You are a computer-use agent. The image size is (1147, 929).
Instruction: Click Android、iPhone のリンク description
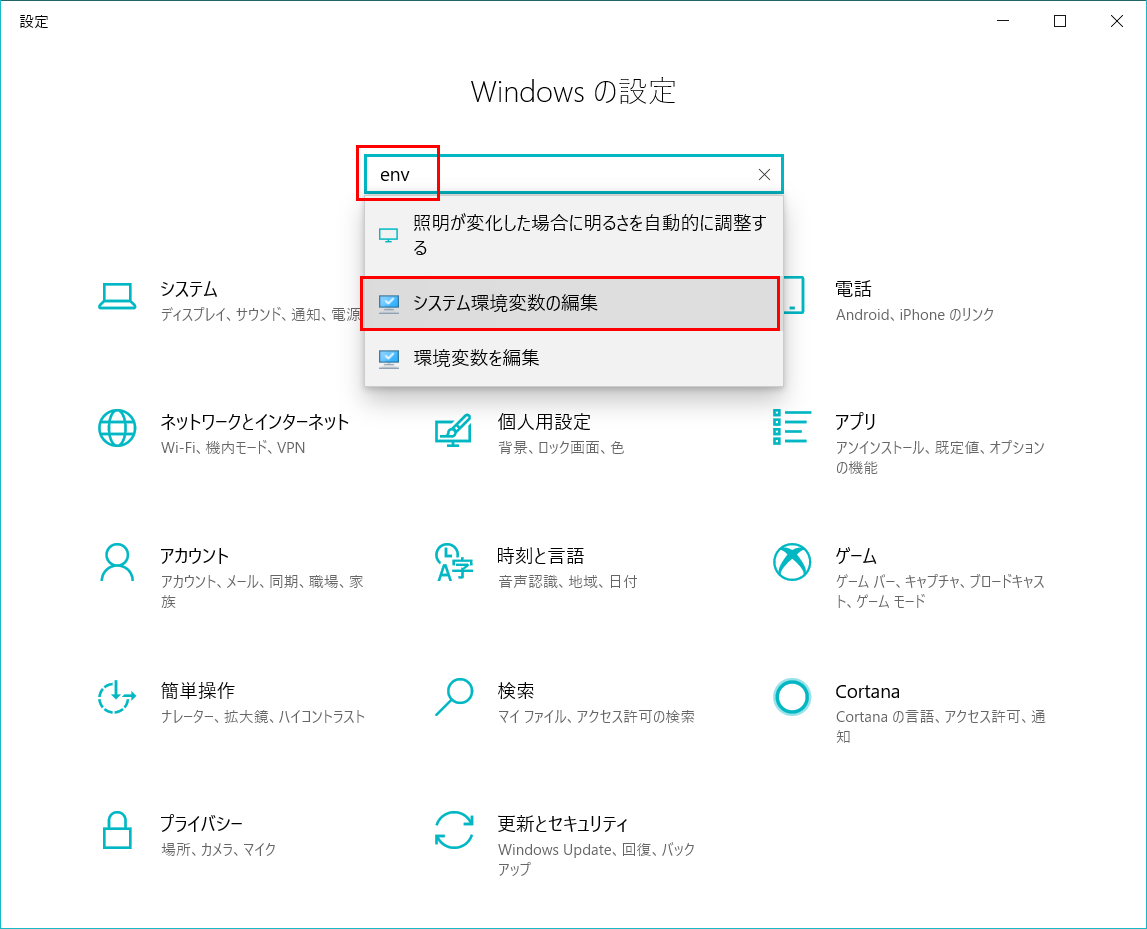pos(914,315)
